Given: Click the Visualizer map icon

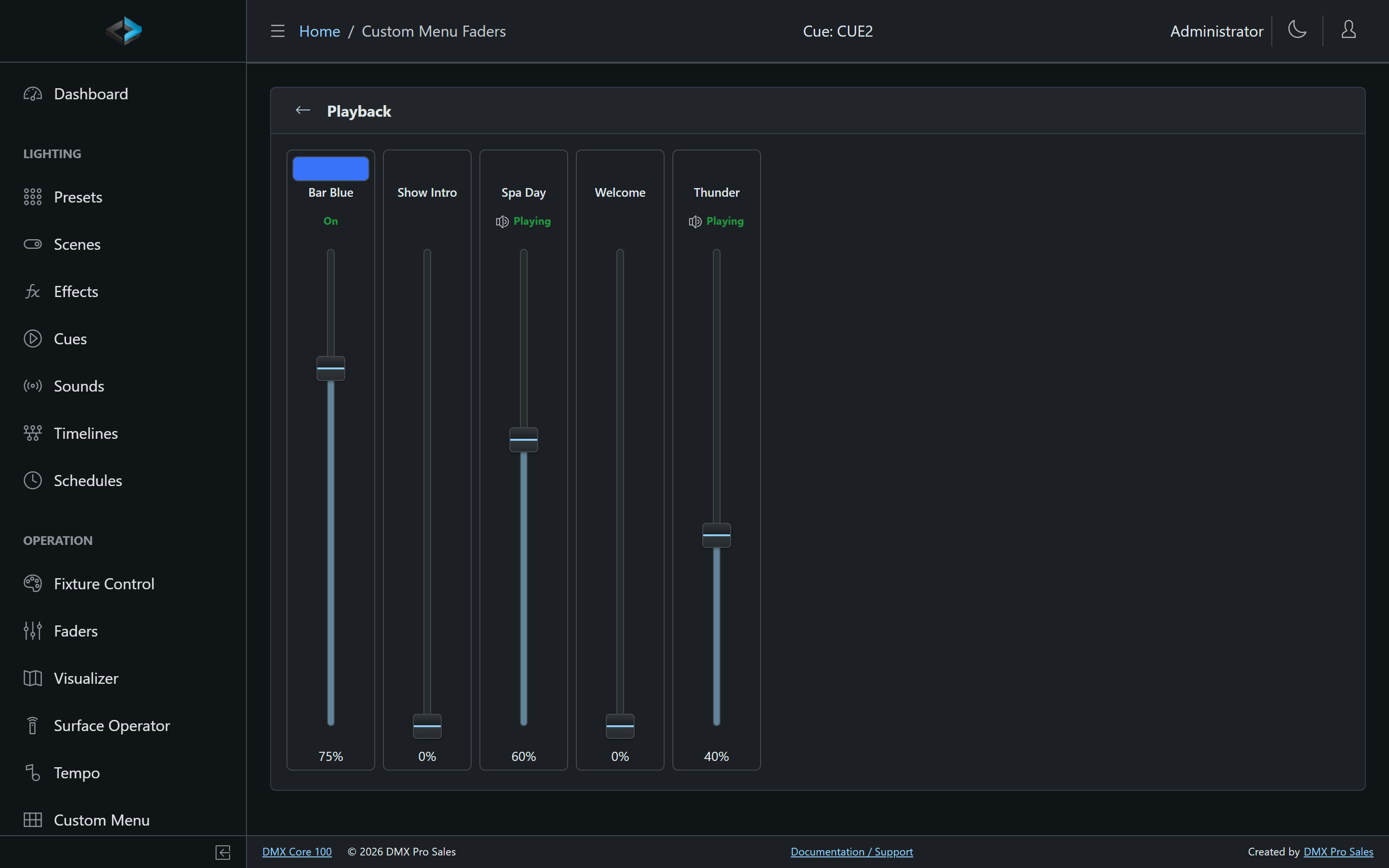Looking at the screenshot, I should pyautogui.click(x=33, y=678).
